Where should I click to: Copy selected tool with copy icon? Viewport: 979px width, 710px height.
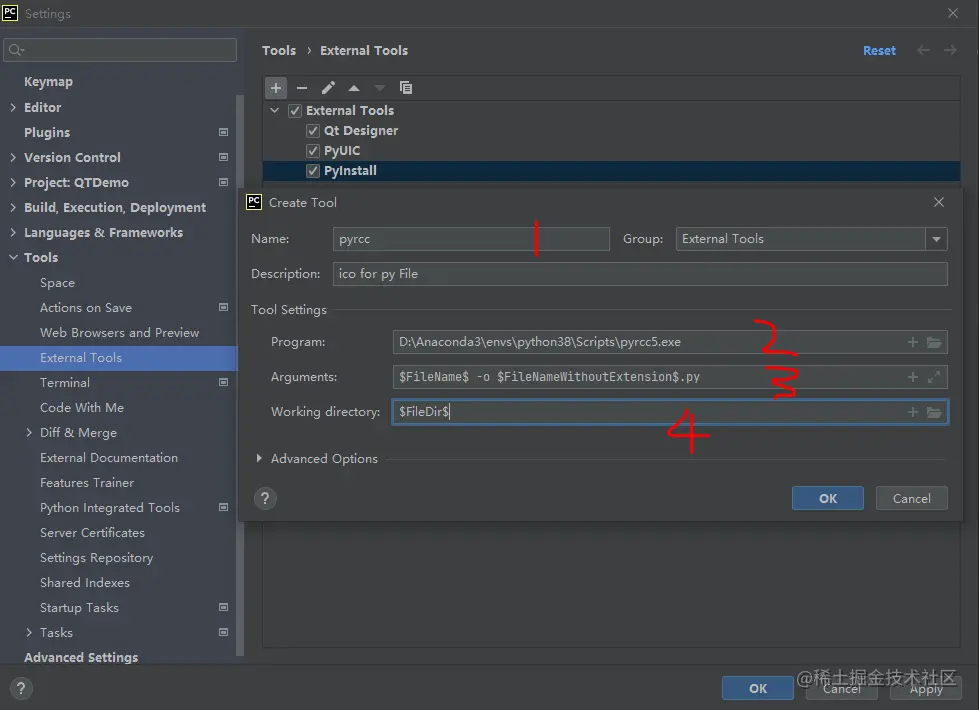(406, 88)
